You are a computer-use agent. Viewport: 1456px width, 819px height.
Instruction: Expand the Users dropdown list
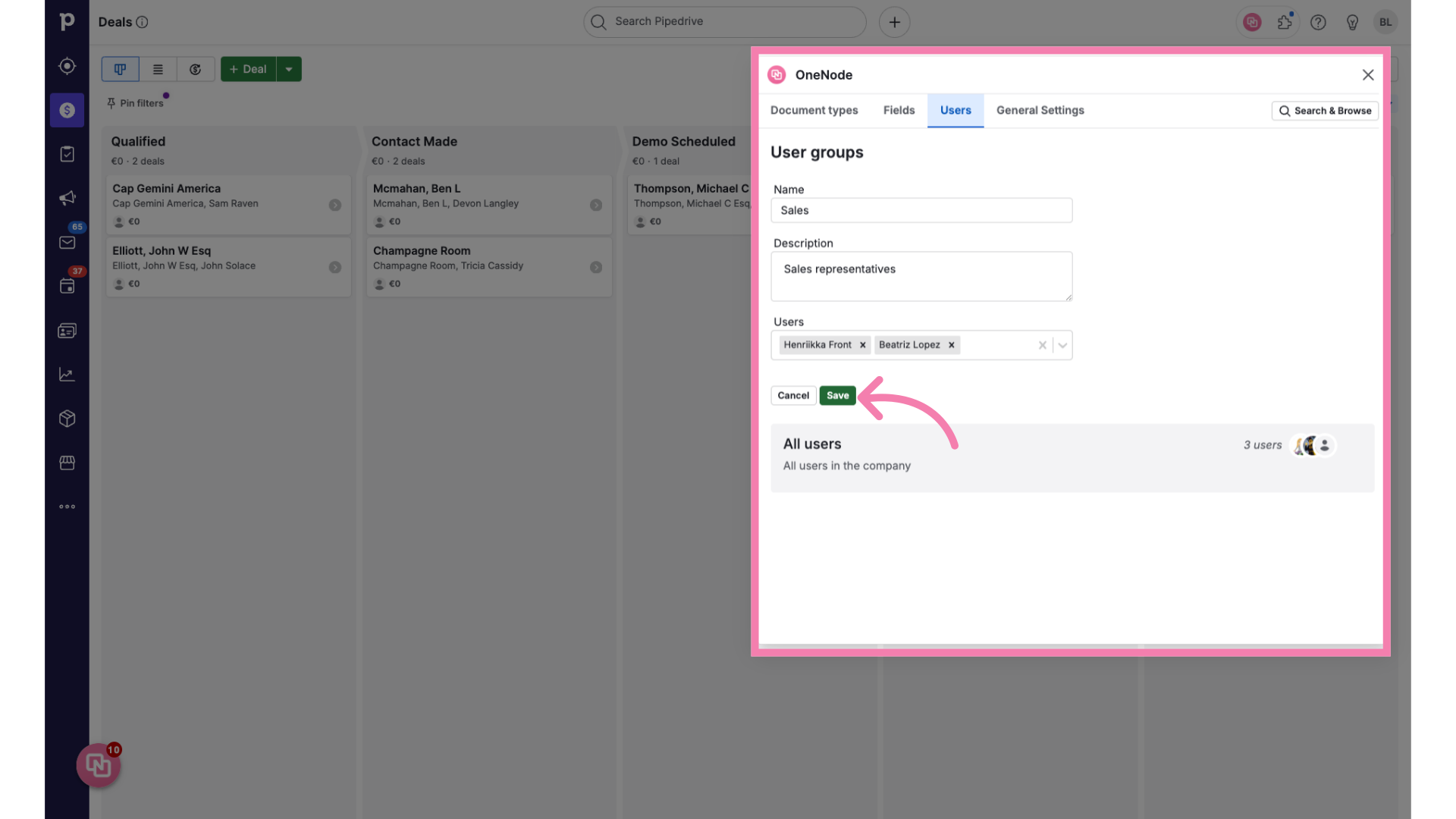tap(1062, 345)
